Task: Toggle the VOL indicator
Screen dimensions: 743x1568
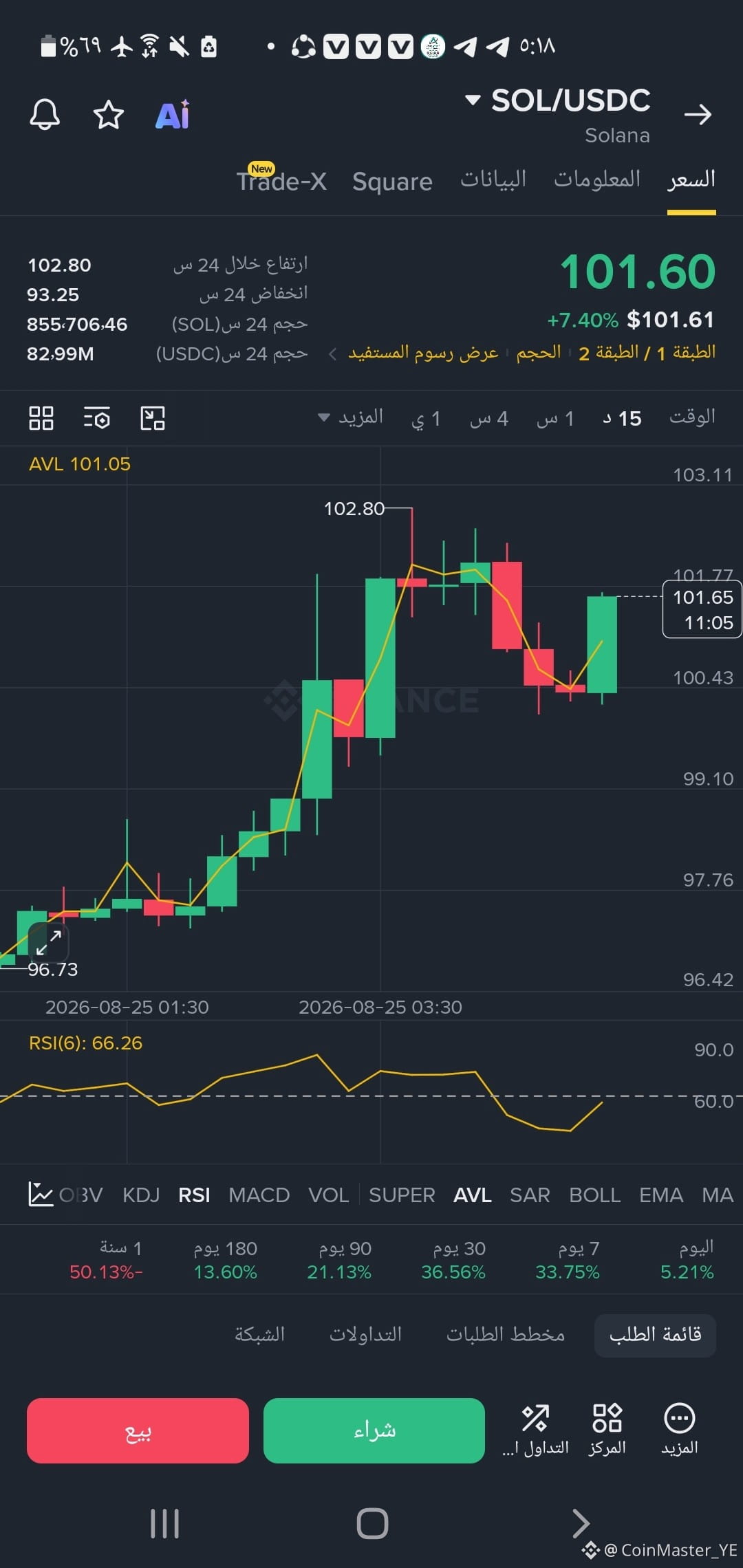Action: click(329, 1195)
